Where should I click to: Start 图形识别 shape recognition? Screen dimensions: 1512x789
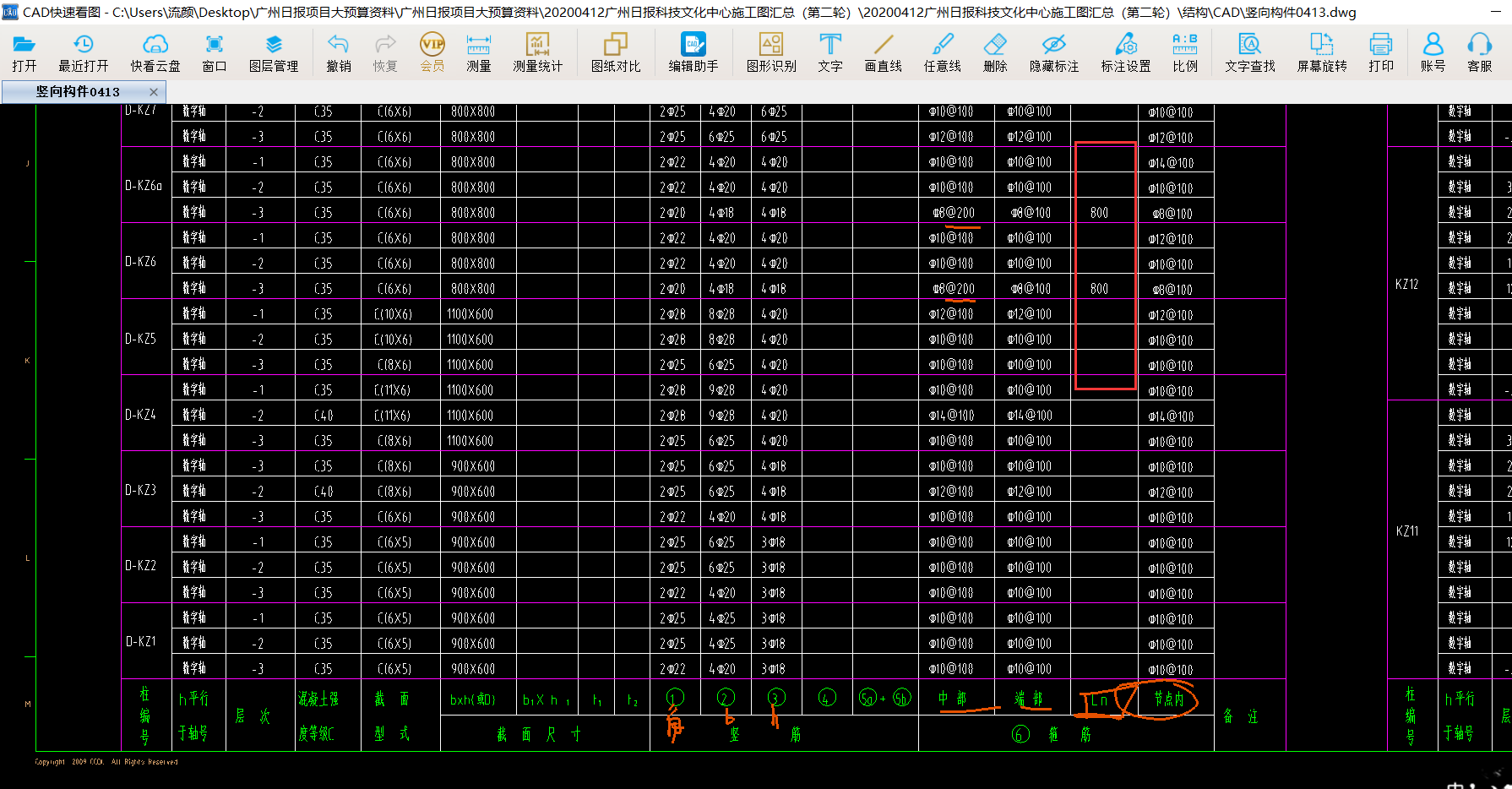point(771,52)
